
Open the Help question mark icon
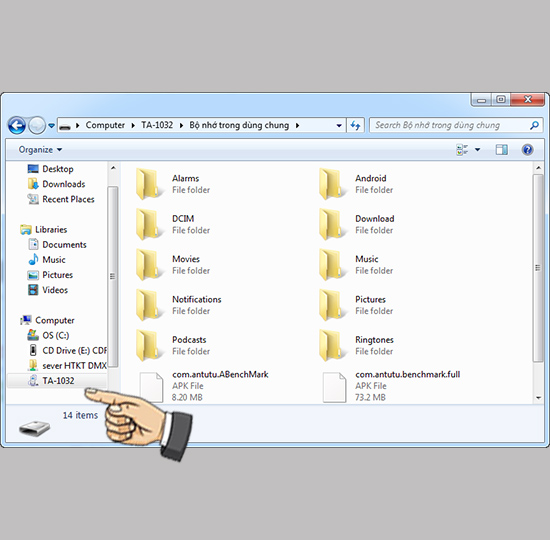point(527,150)
